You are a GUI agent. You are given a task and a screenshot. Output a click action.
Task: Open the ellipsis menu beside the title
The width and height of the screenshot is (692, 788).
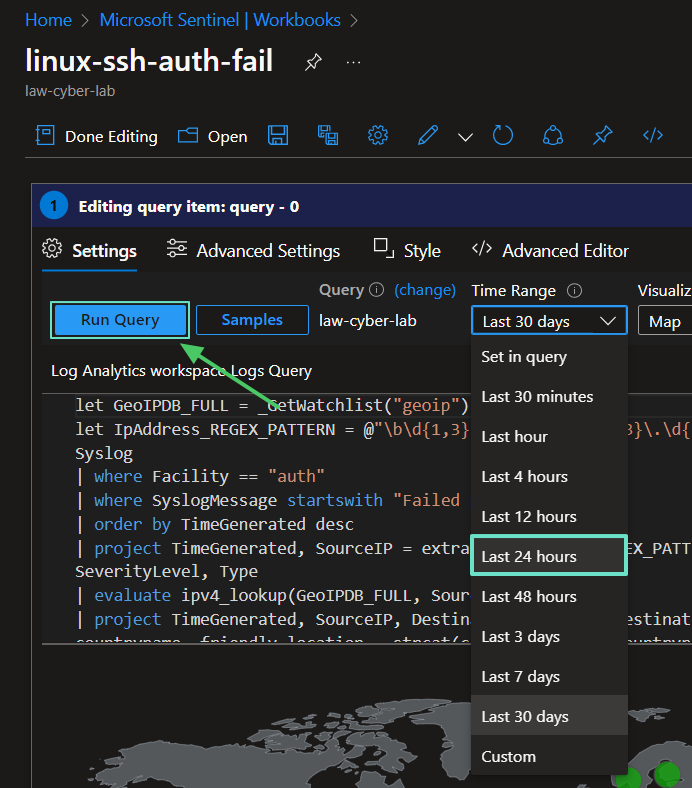[x=353, y=63]
